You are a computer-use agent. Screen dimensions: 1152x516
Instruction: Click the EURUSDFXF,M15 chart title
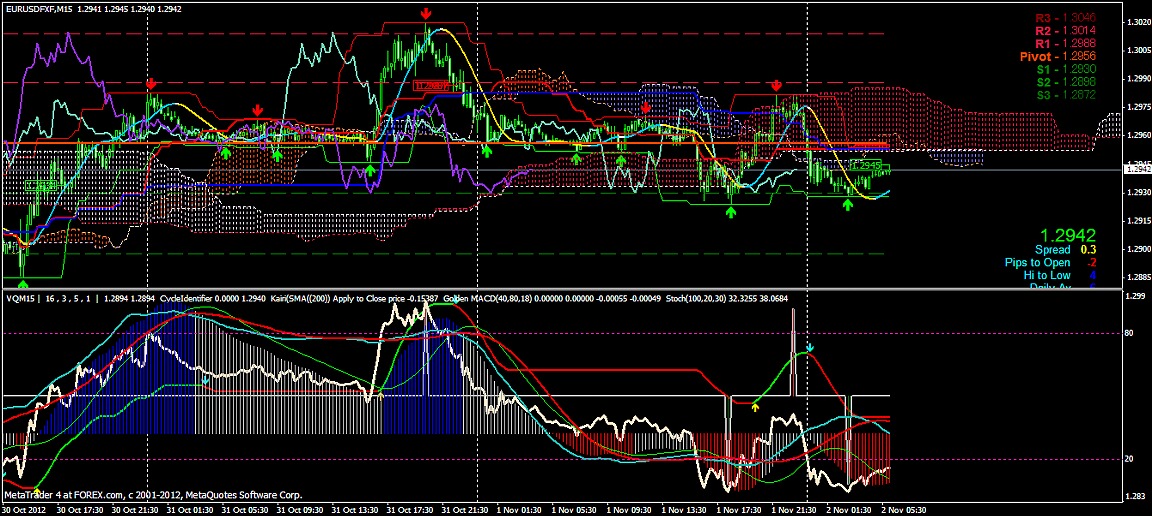coord(39,9)
